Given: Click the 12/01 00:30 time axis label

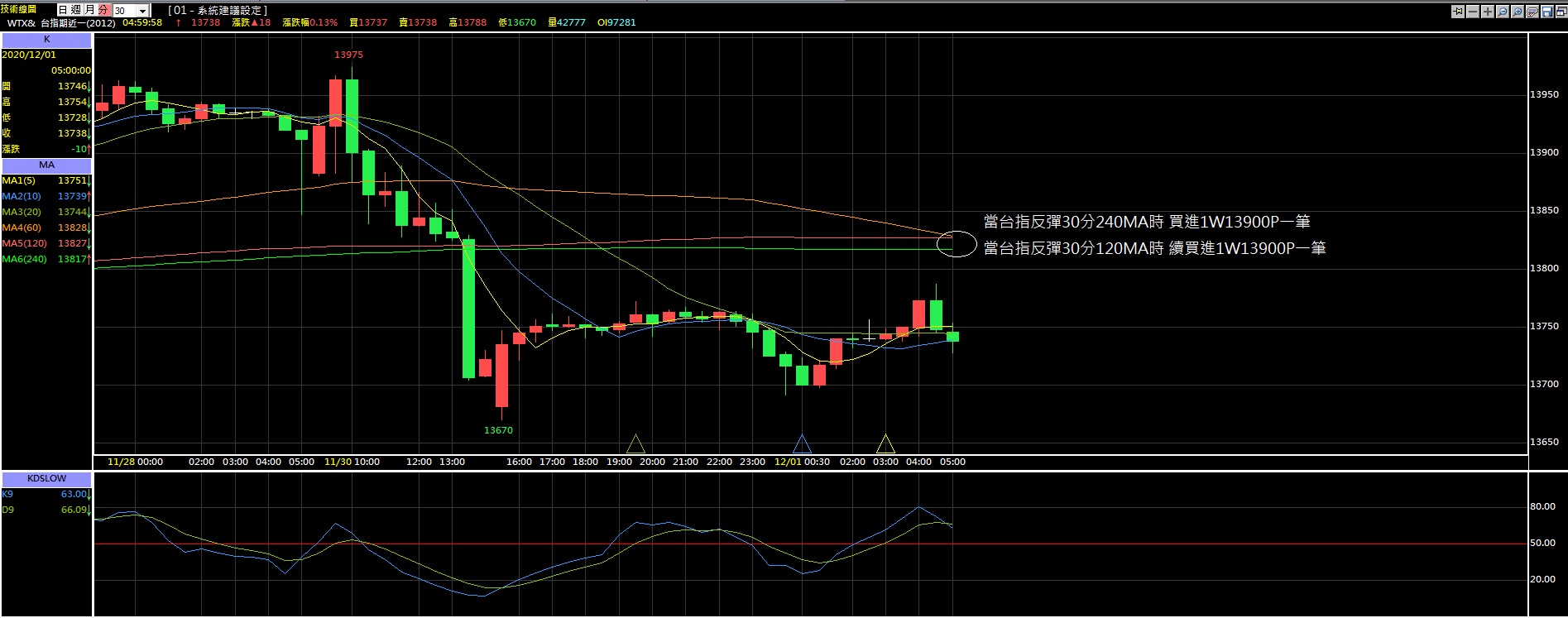Looking at the screenshot, I should pos(802,462).
